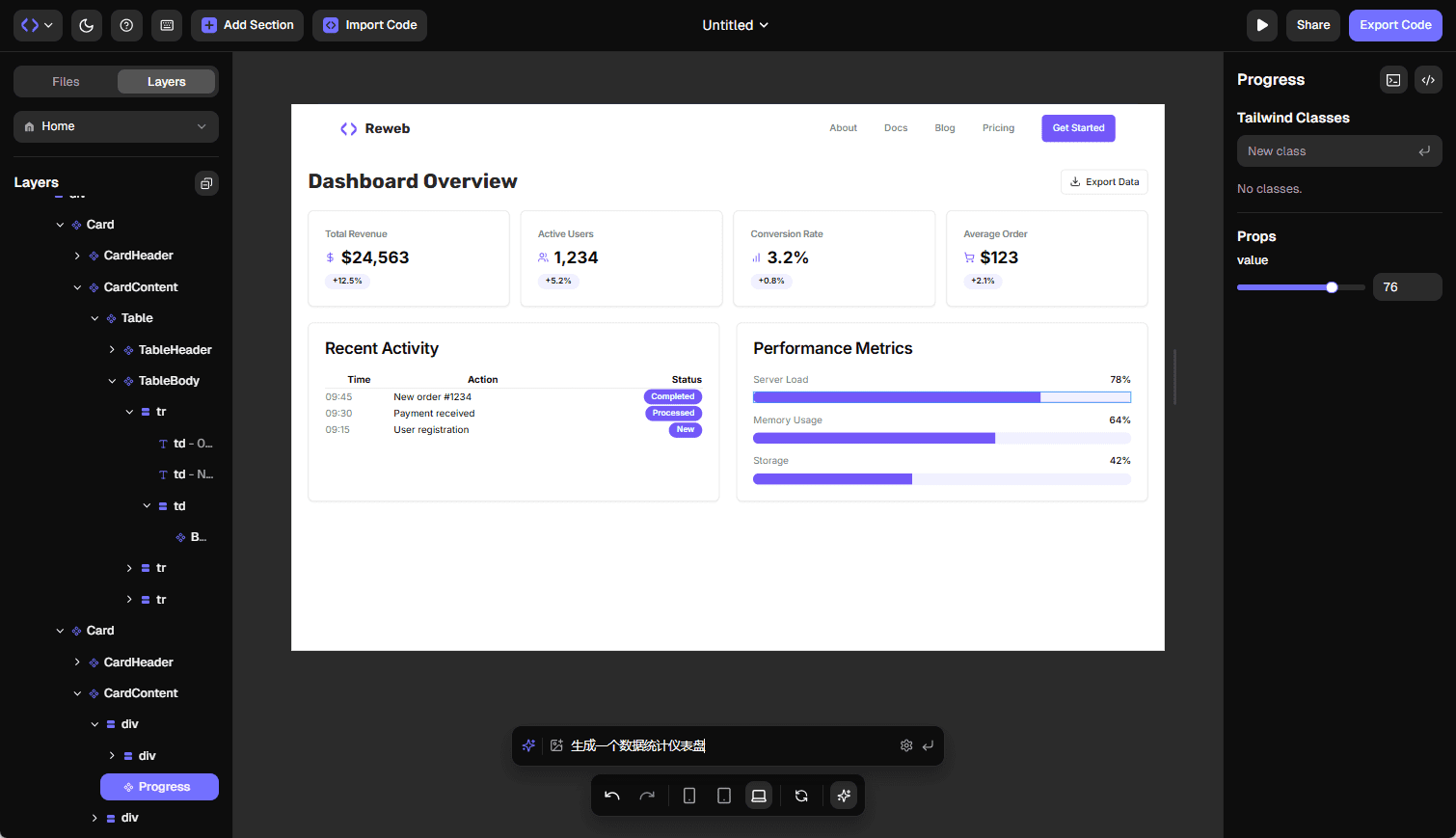1456x838 pixels.
Task: Click the Blog nav link
Action: tap(945, 128)
